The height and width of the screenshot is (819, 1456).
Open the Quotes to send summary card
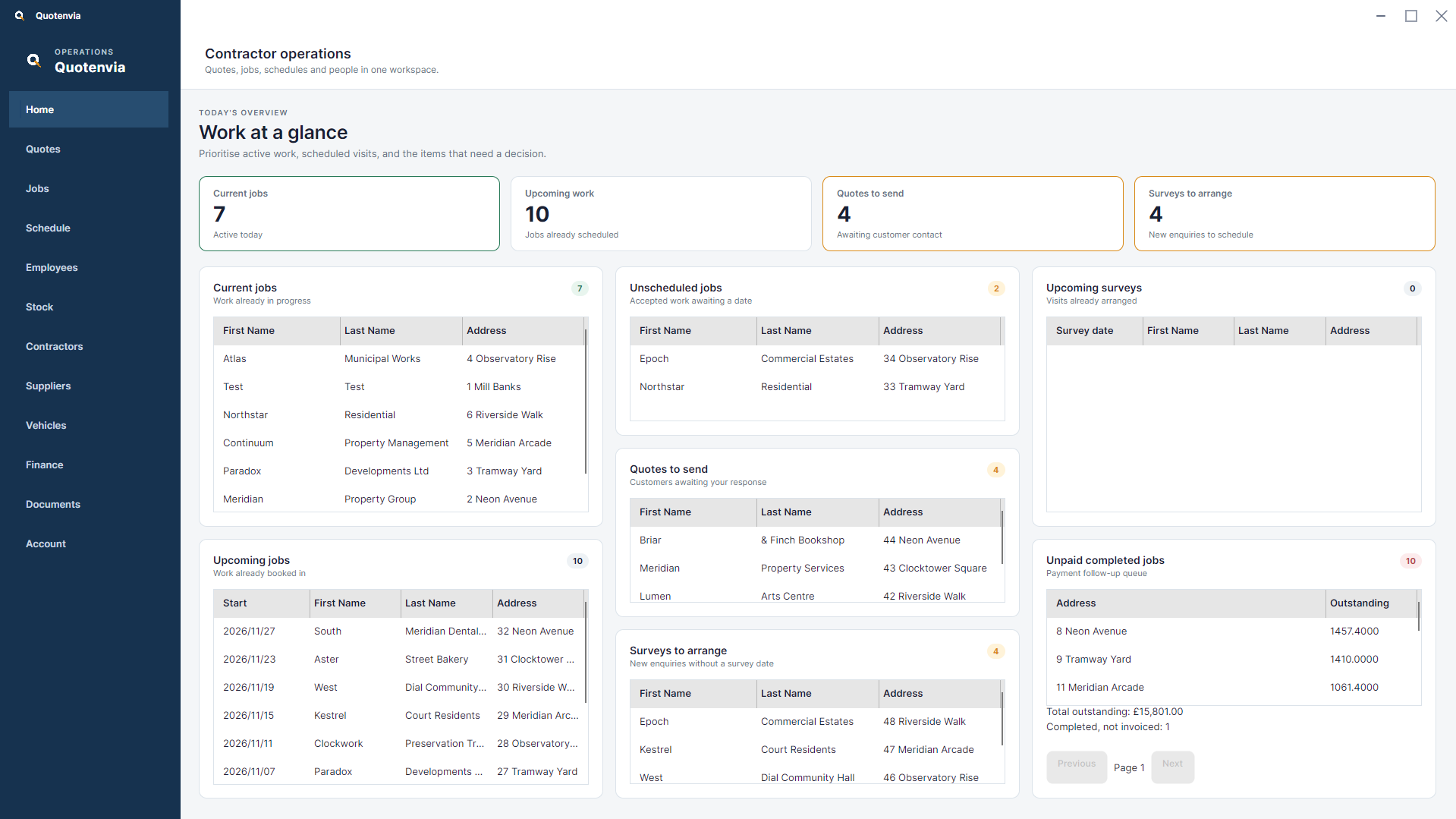[973, 213]
